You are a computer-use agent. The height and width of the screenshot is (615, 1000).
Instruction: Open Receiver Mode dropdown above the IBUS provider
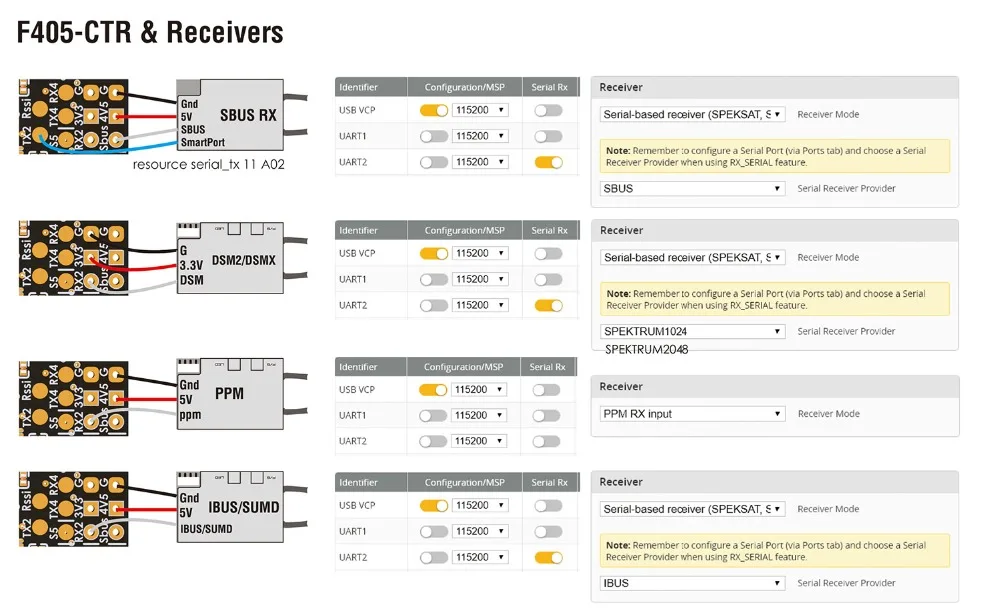click(692, 509)
